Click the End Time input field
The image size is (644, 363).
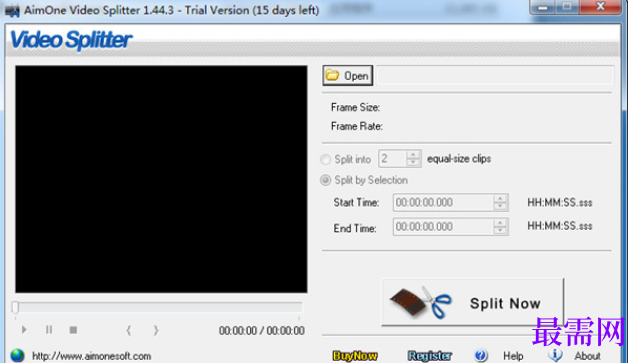point(443,227)
